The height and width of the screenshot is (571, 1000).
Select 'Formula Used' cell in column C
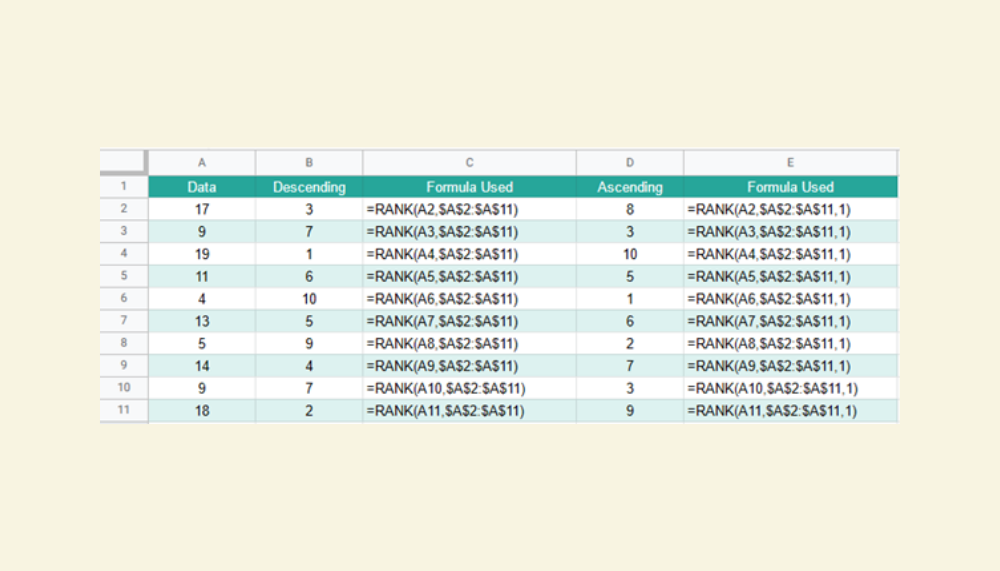click(x=469, y=187)
